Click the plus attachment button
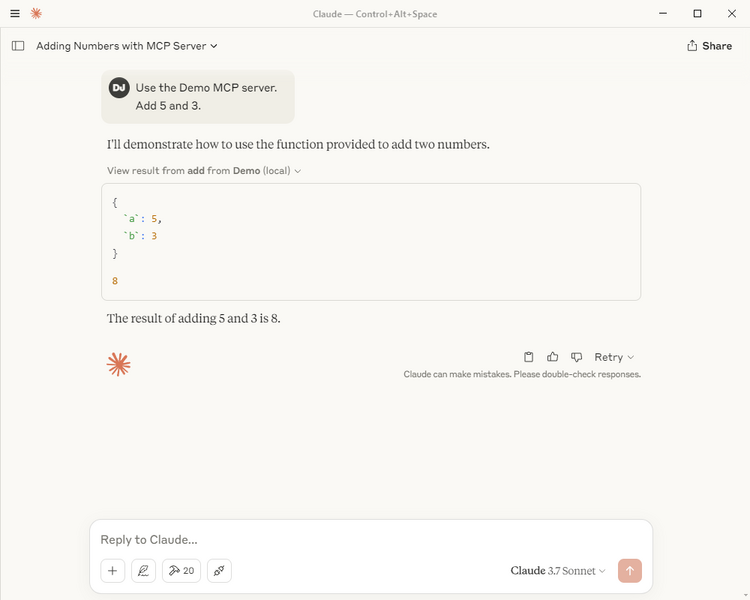The width and height of the screenshot is (750, 600). point(112,571)
